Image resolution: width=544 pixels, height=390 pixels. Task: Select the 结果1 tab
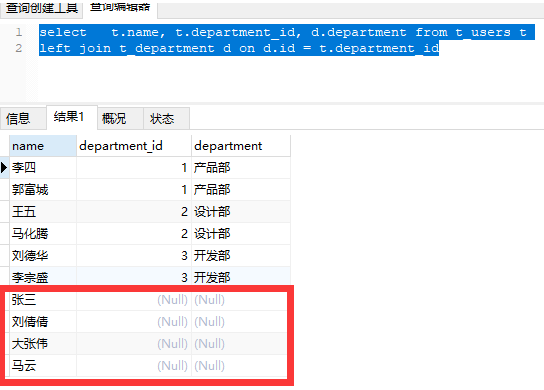coord(72,117)
